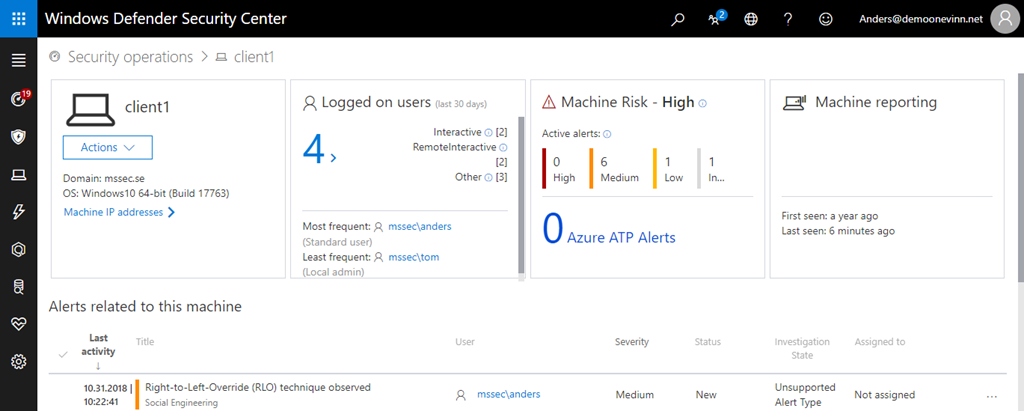Open the help question mark icon

coord(788,19)
